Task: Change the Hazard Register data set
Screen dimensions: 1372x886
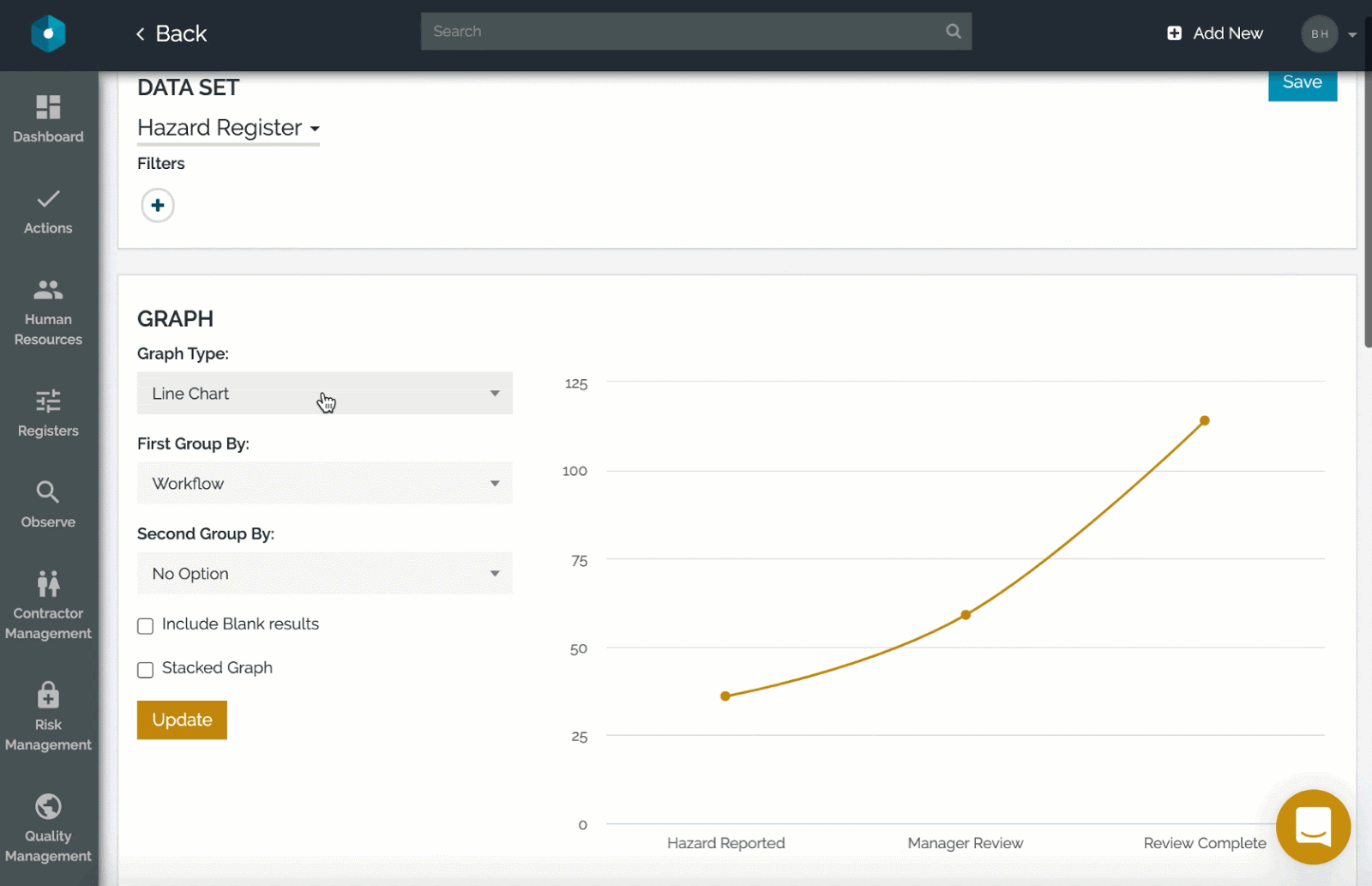Action: (x=228, y=128)
